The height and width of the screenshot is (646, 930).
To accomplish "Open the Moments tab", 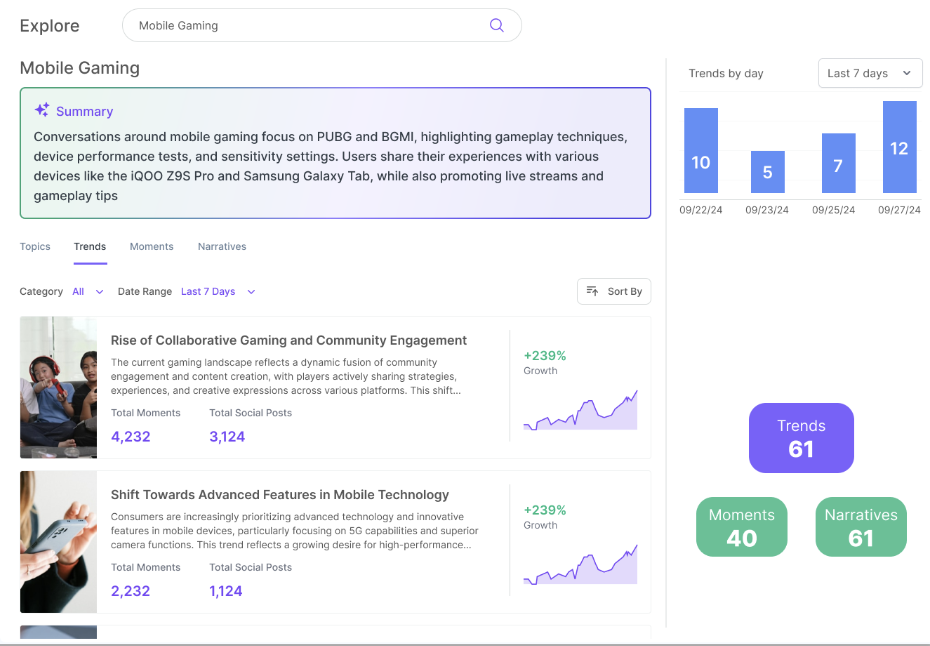I will tap(152, 247).
